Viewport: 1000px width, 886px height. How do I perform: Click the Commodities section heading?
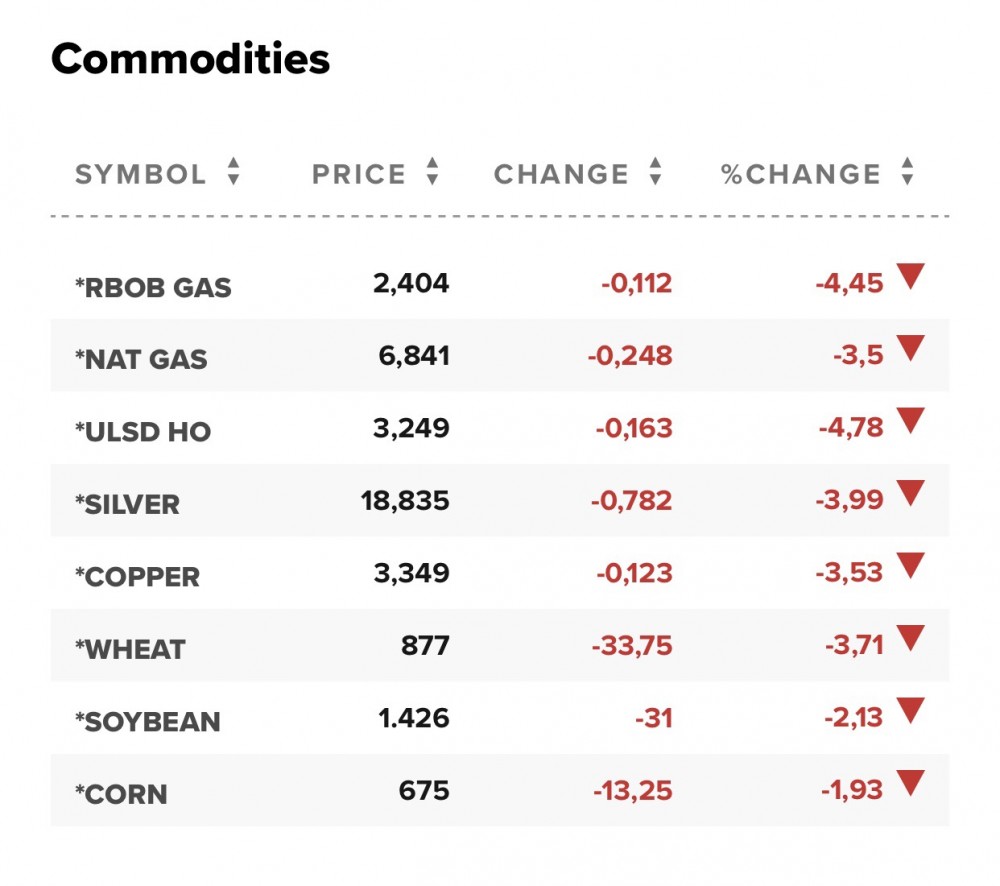(190, 61)
